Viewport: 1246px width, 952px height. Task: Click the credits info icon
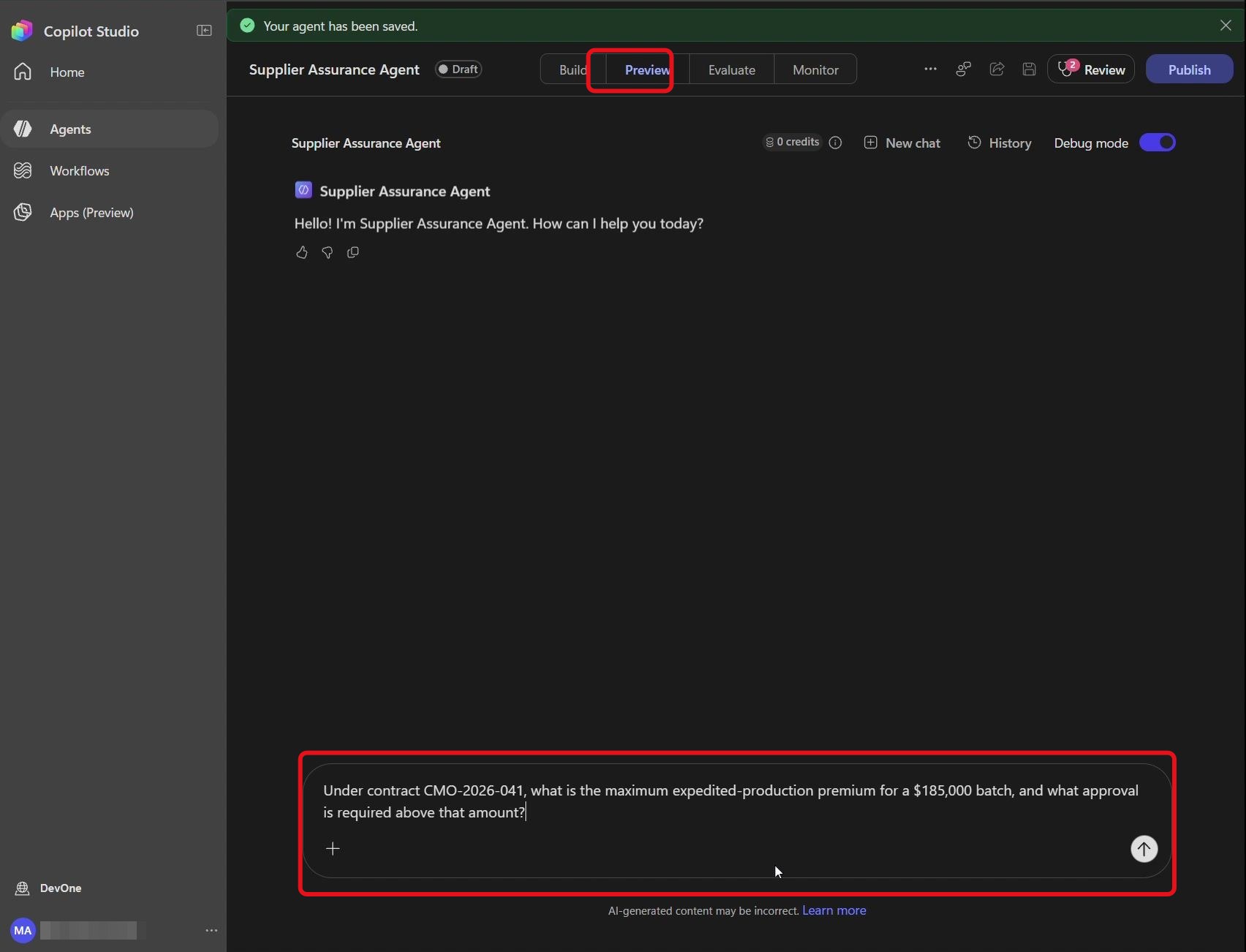pos(835,143)
